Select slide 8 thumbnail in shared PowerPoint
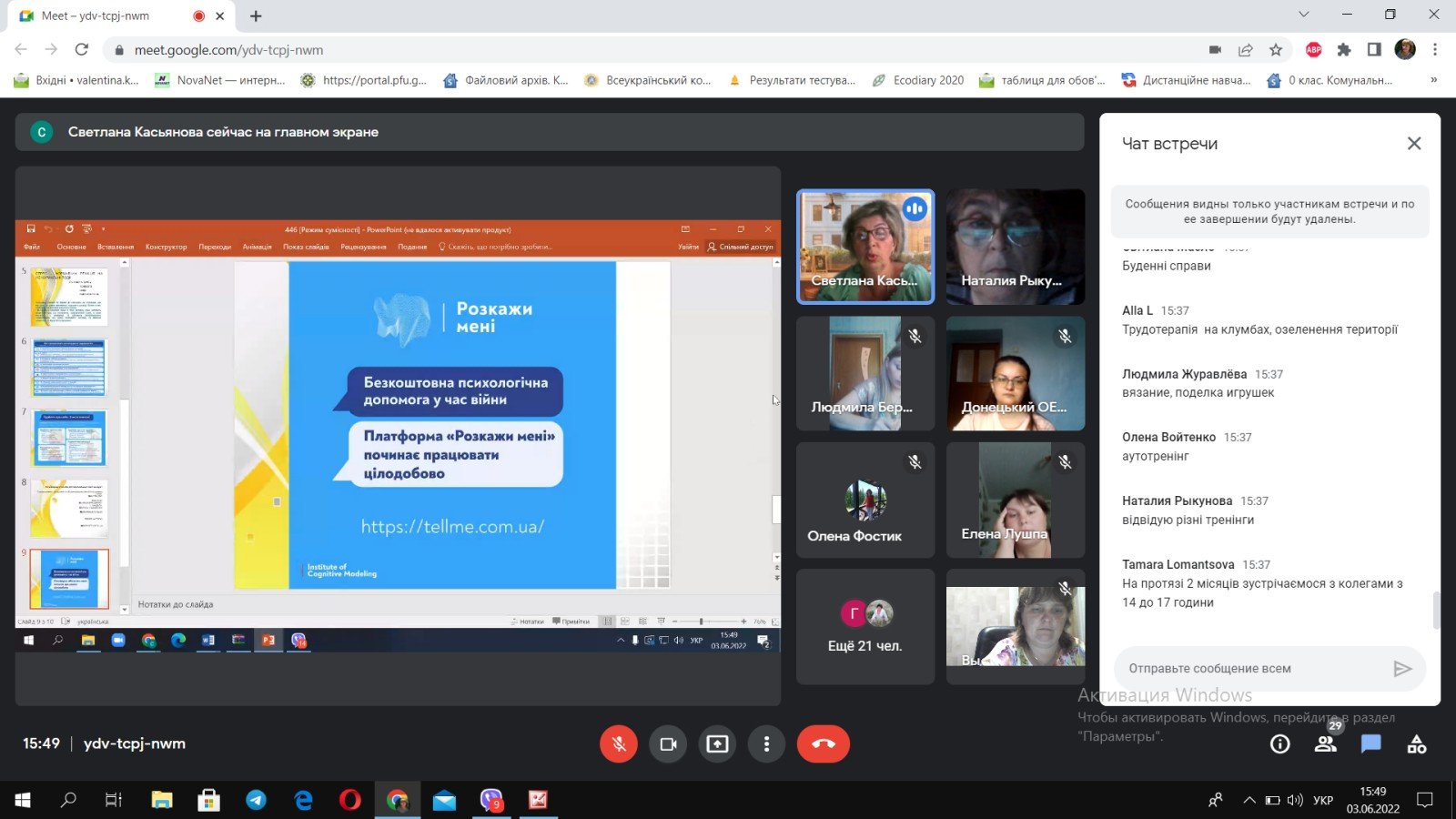 pyautogui.click(x=69, y=509)
